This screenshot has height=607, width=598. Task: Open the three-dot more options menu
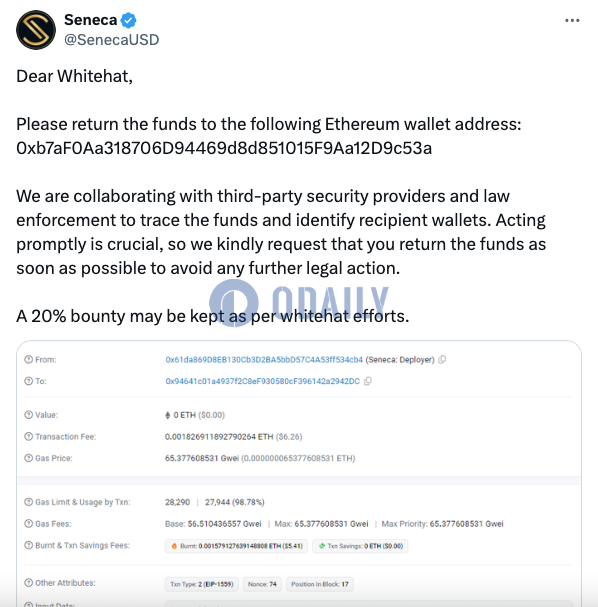(x=572, y=21)
